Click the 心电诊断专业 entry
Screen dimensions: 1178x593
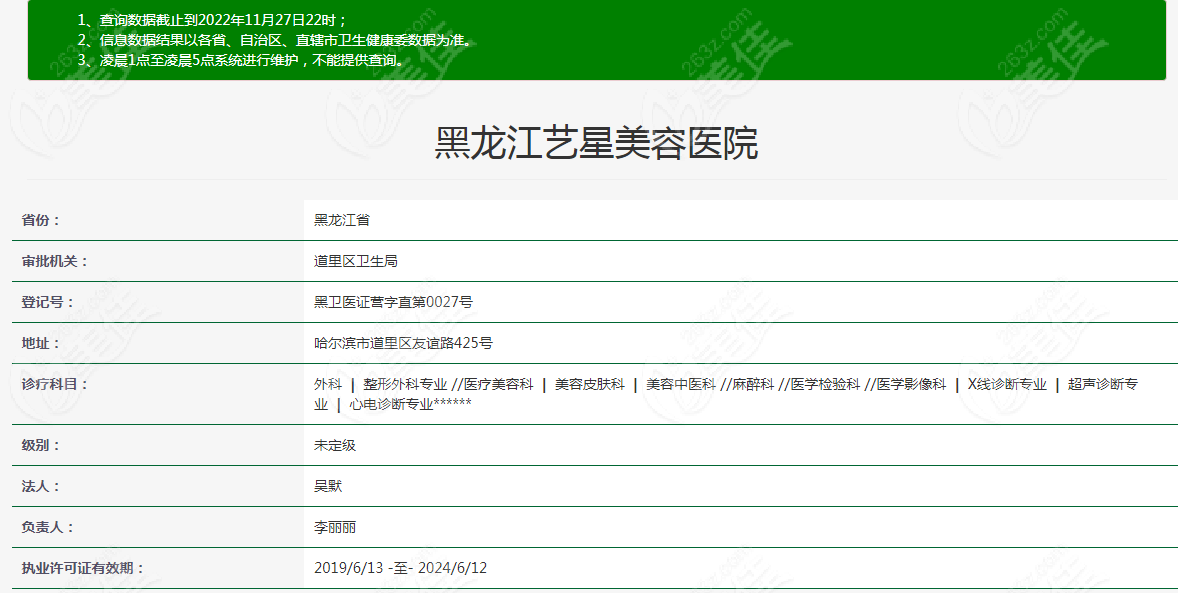391,405
